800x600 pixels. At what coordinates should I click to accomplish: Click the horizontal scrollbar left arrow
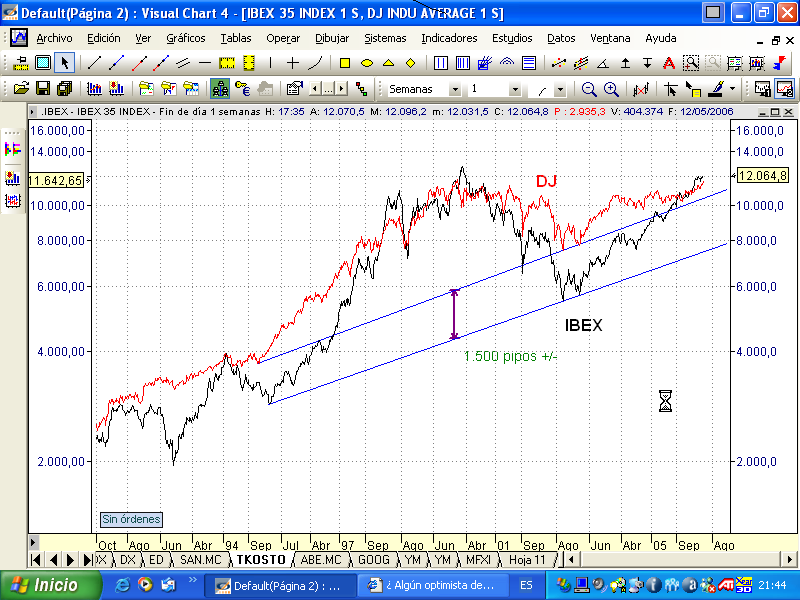click(x=571, y=560)
